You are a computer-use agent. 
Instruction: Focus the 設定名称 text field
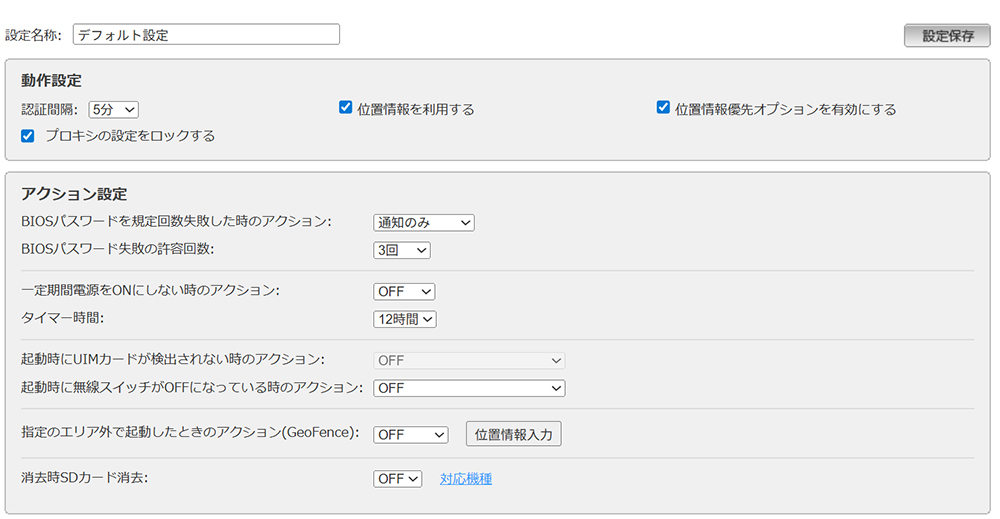206,35
